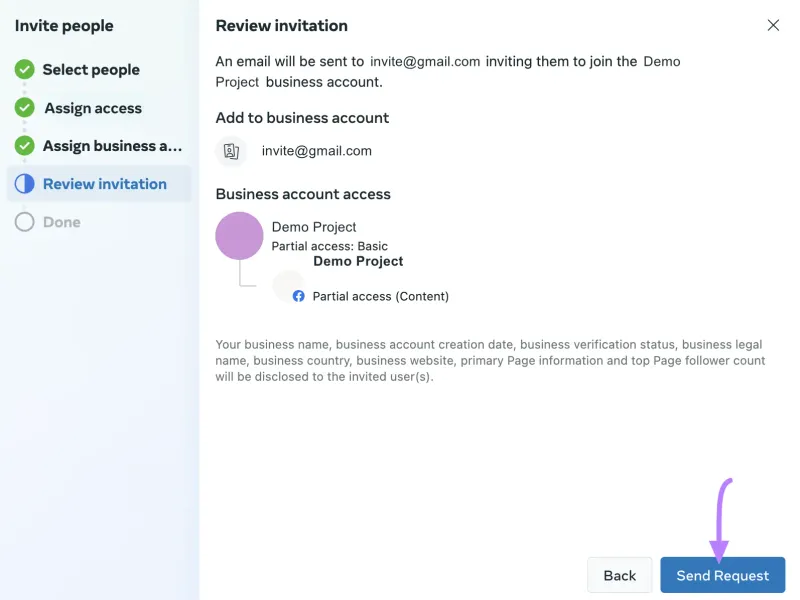Click the Back button
The width and height of the screenshot is (800, 600).
pos(619,575)
